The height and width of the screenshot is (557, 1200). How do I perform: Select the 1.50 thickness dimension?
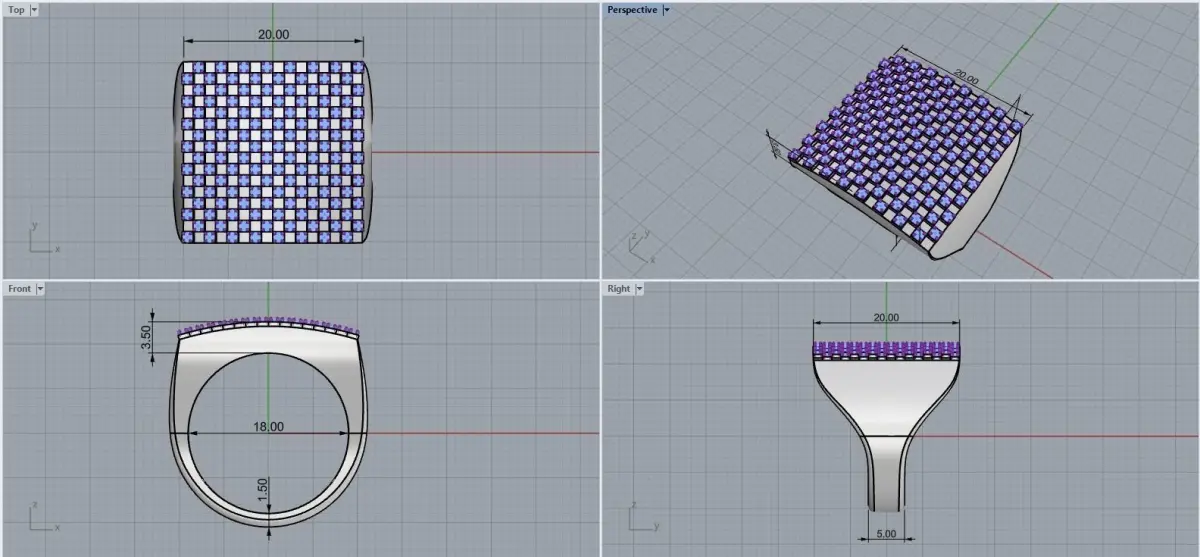pos(262,489)
